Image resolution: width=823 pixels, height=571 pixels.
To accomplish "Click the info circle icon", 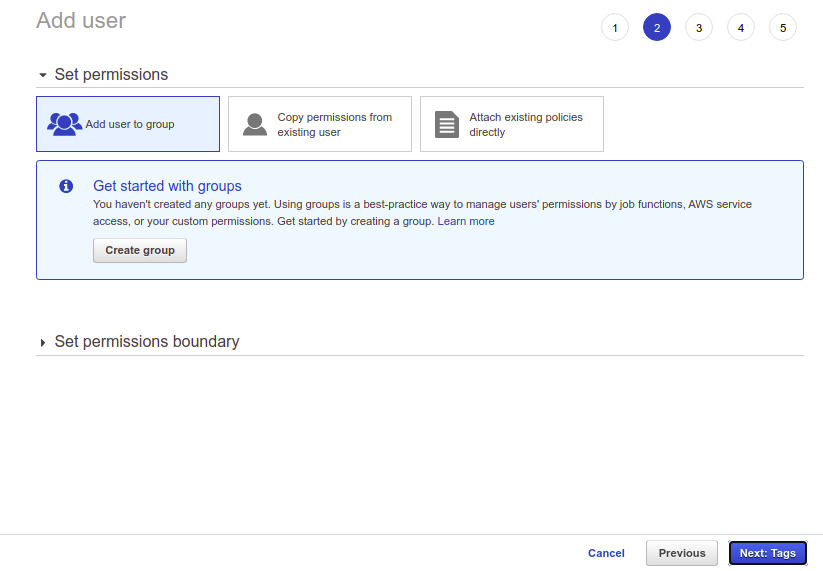I will click(66, 186).
